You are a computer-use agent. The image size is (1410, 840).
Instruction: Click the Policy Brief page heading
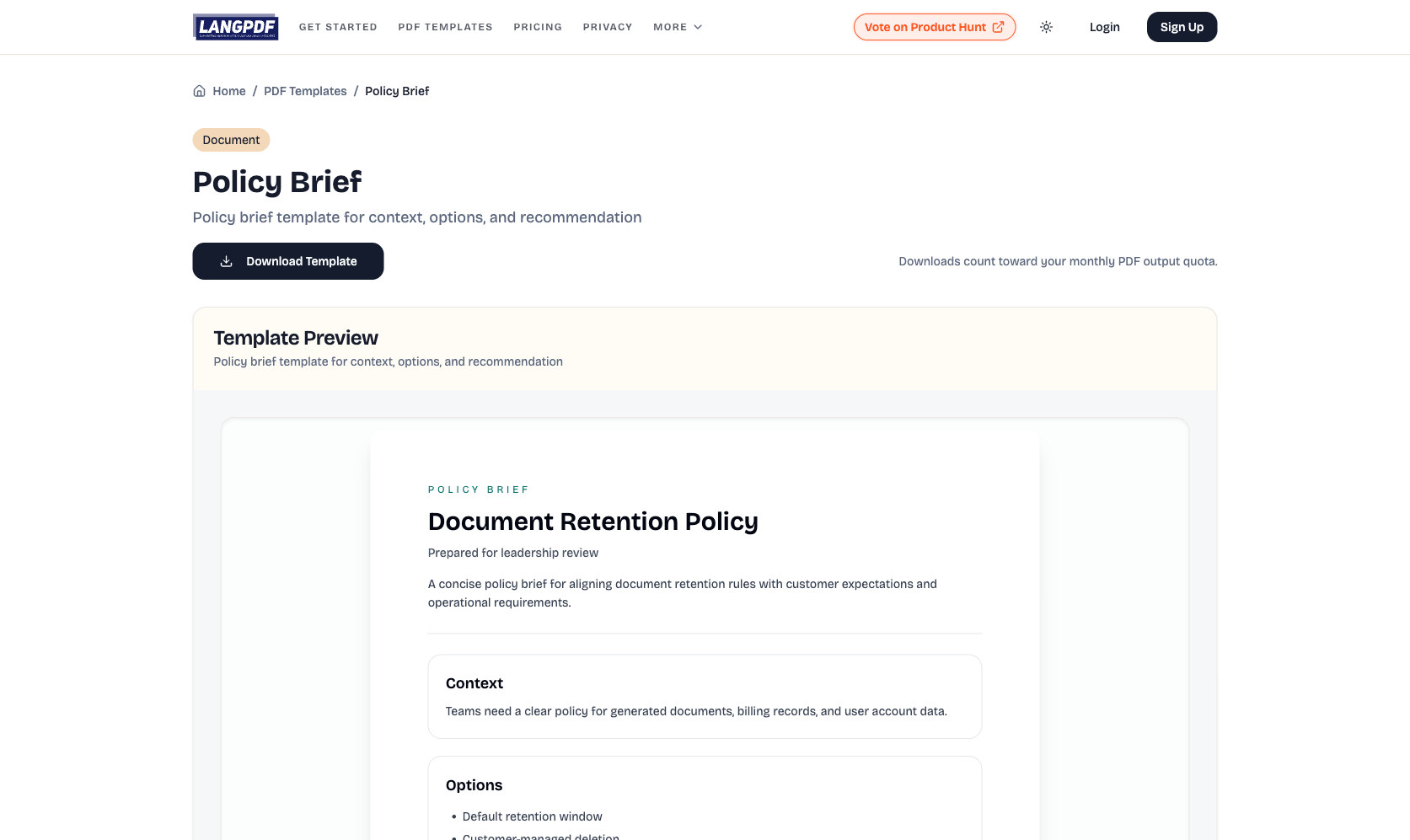(277, 182)
